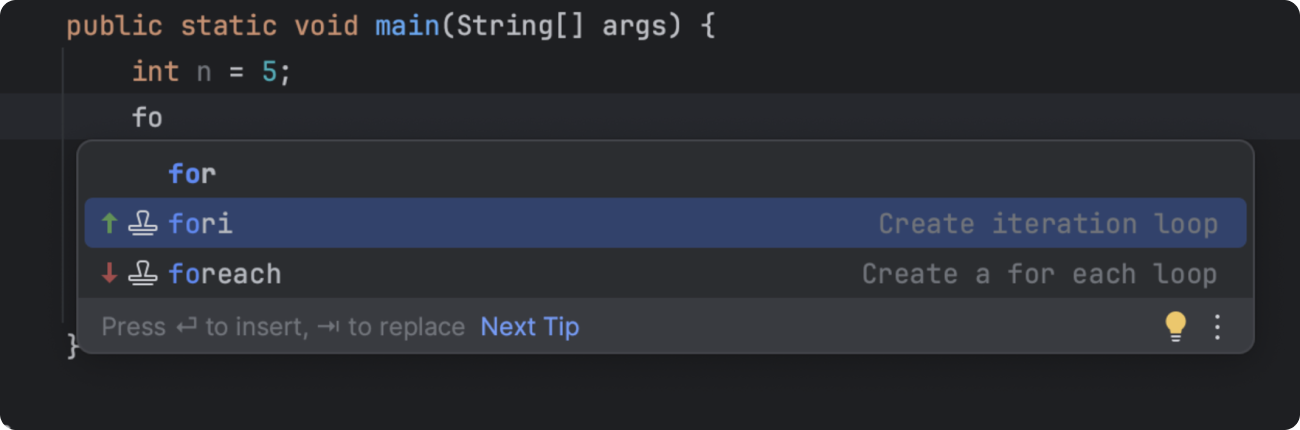The width and height of the screenshot is (1300, 430).
Task: Click the red down arrow beside foreach
Action: (x=110, y=274)
